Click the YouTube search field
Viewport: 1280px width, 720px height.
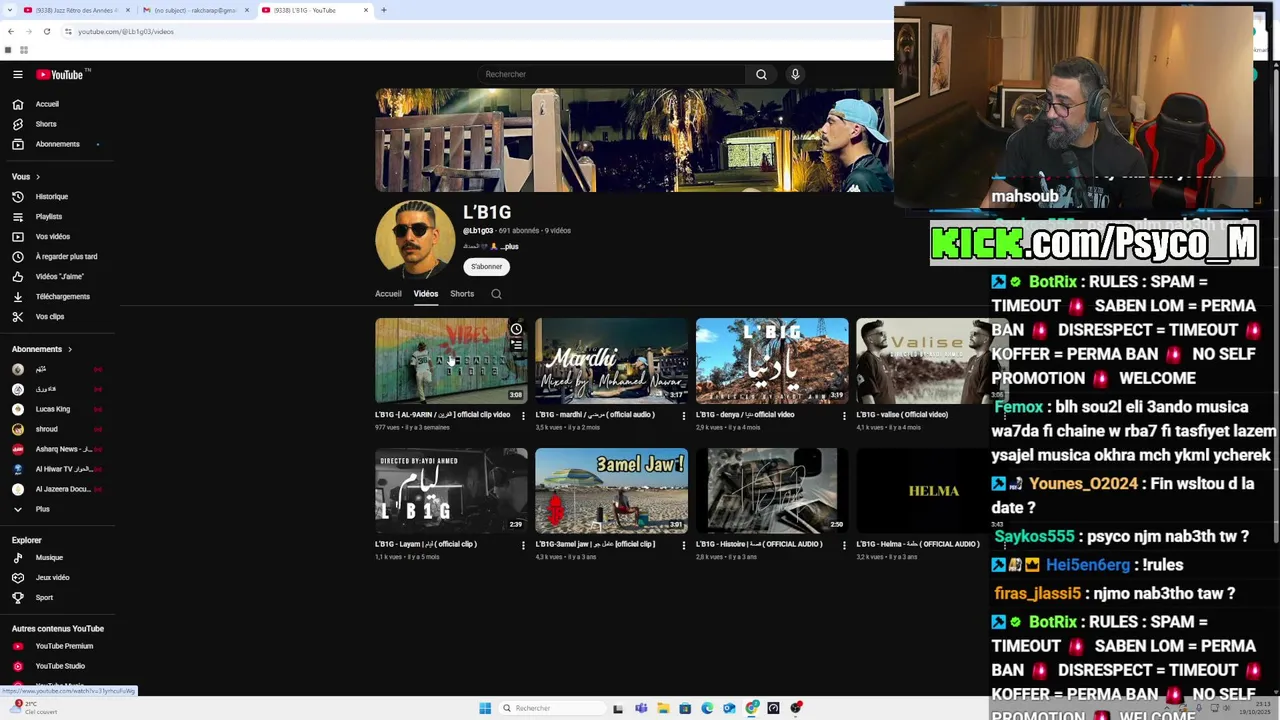point(611,74)
